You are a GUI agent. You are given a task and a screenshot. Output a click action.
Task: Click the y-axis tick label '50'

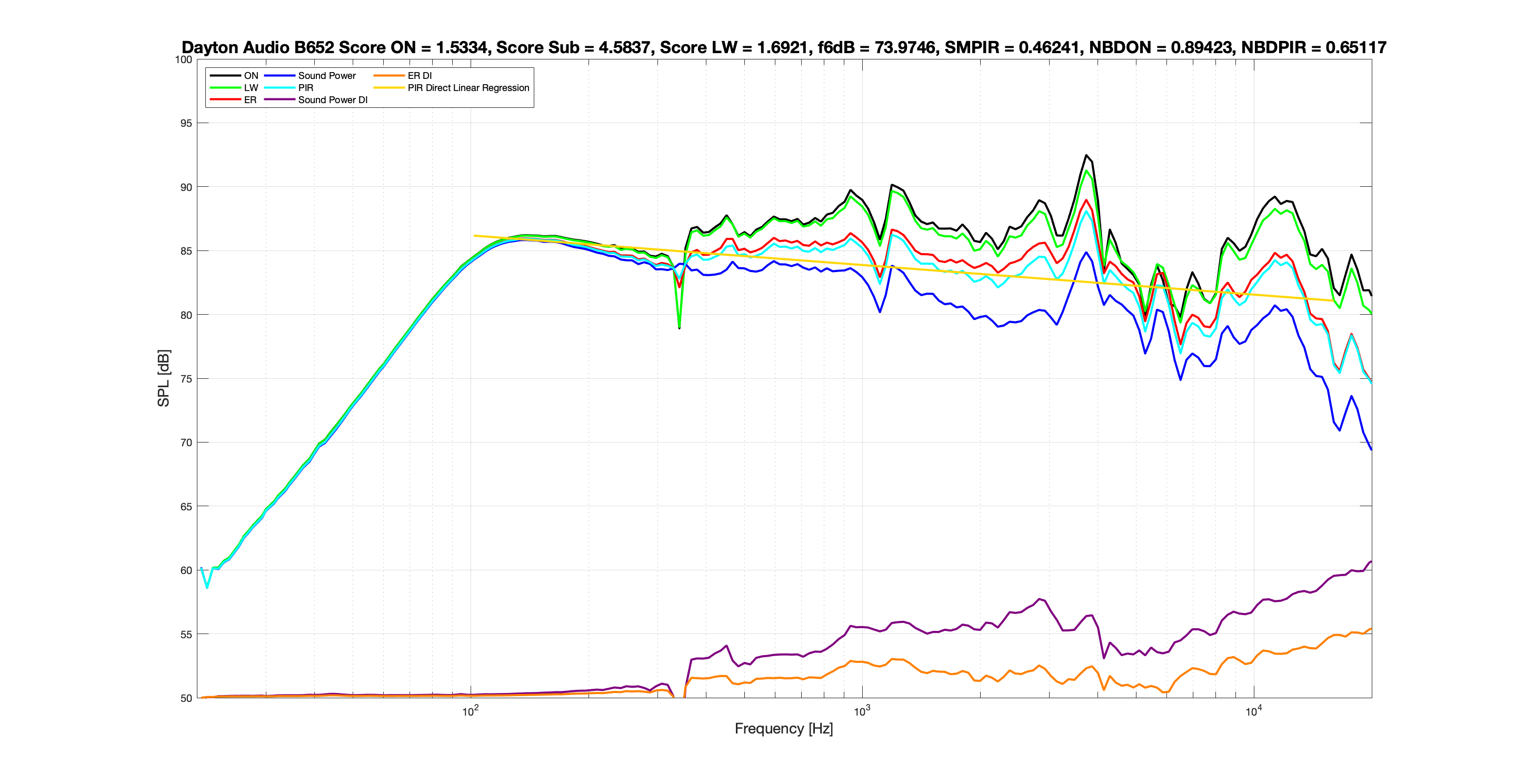186,698
